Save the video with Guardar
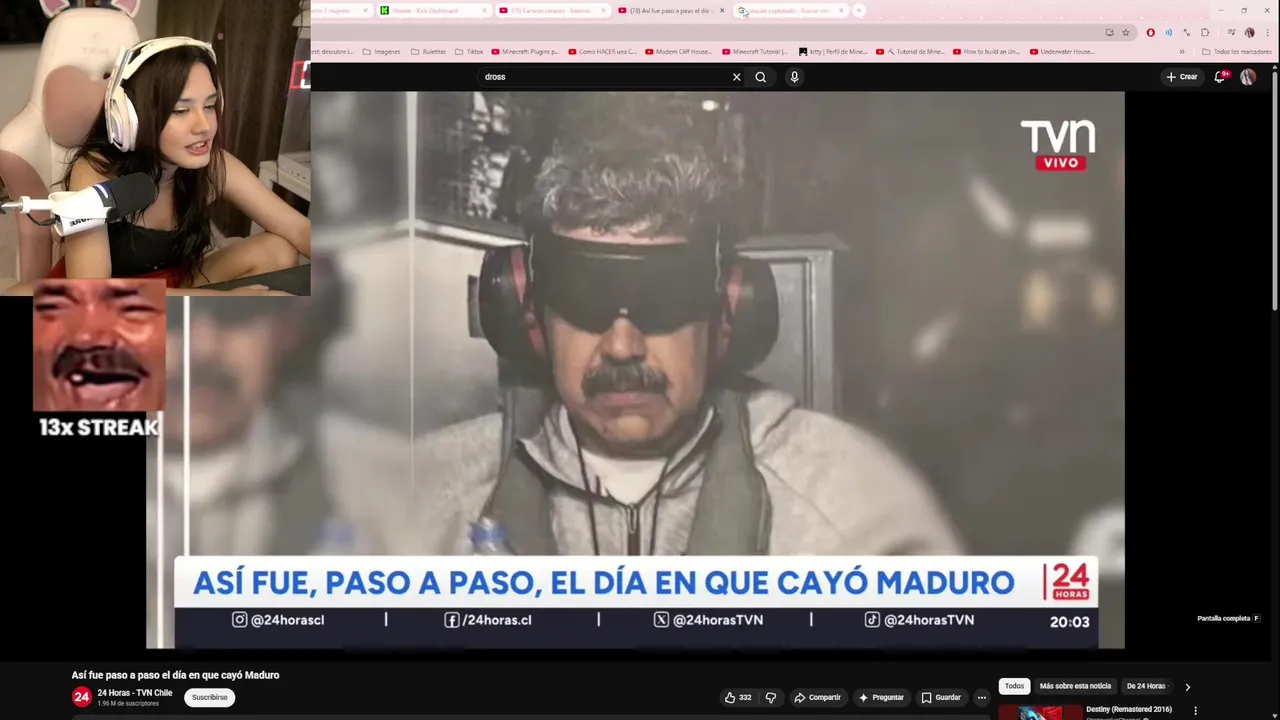This screenshot has width=1280, height=720. point(941,697)
